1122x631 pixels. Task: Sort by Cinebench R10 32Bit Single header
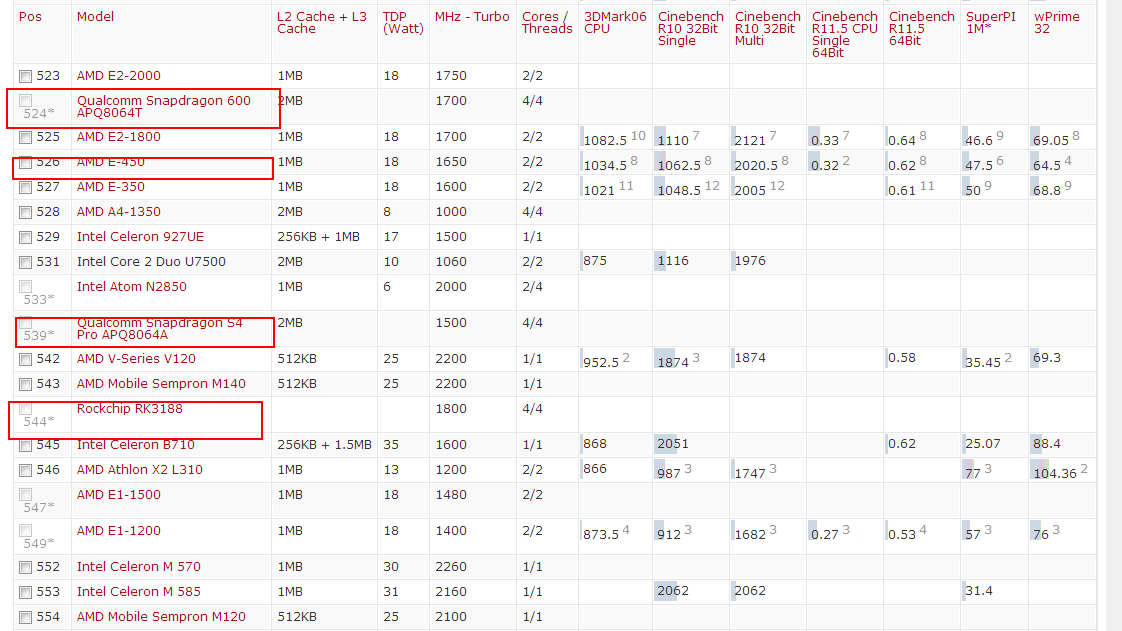(x=691, y=29)
